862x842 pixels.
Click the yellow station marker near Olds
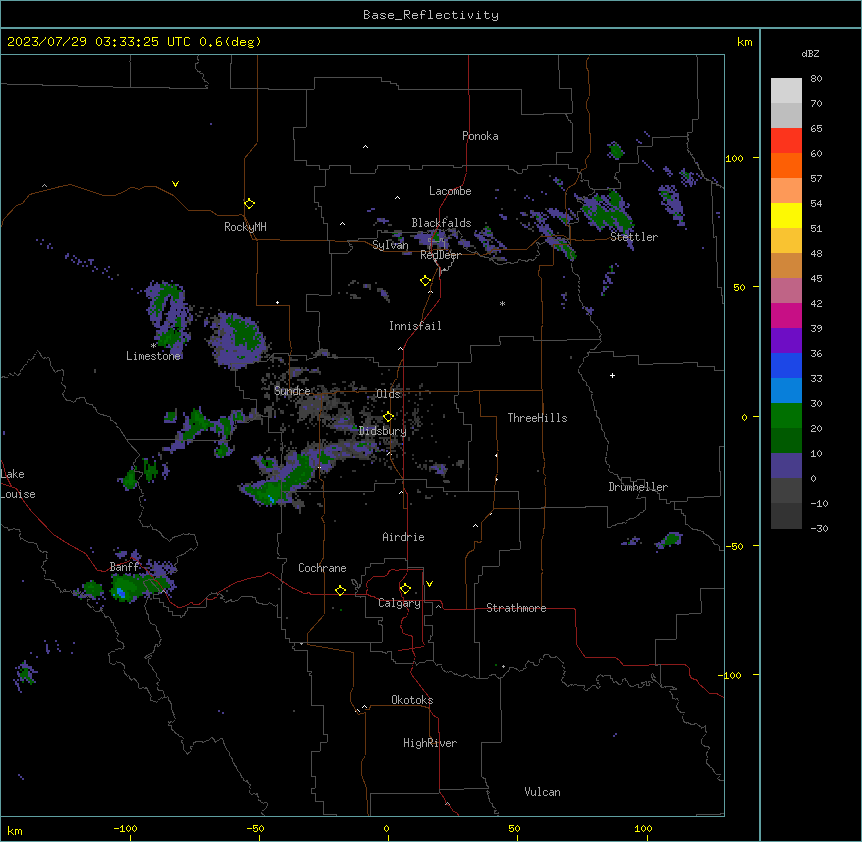point(388,417)
